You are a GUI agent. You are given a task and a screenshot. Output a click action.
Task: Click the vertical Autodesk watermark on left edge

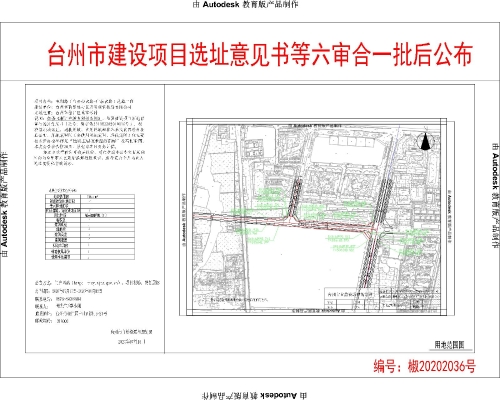(5, 205)
